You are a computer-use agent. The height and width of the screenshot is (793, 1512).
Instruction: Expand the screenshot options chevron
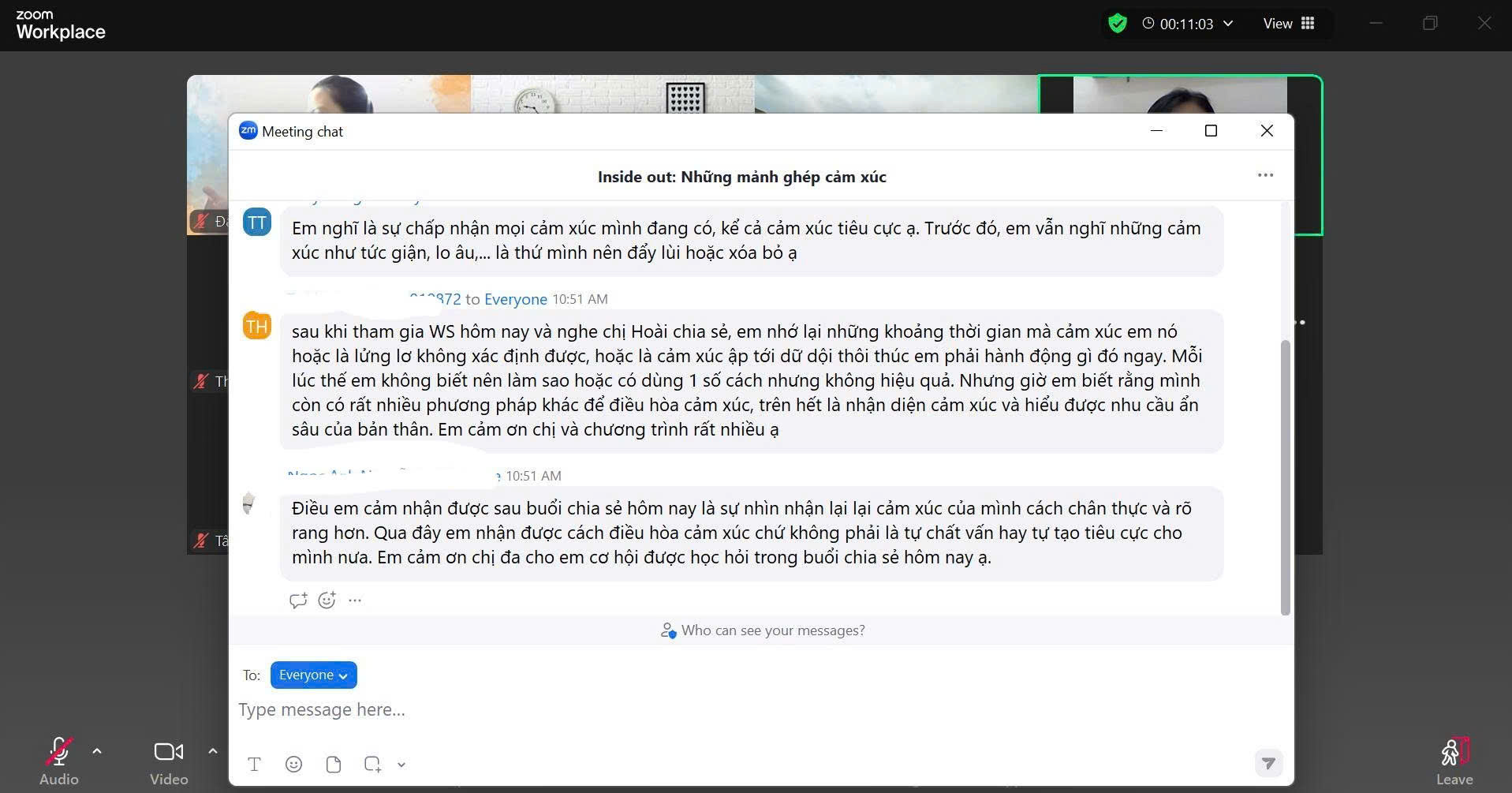coord(401,765)
